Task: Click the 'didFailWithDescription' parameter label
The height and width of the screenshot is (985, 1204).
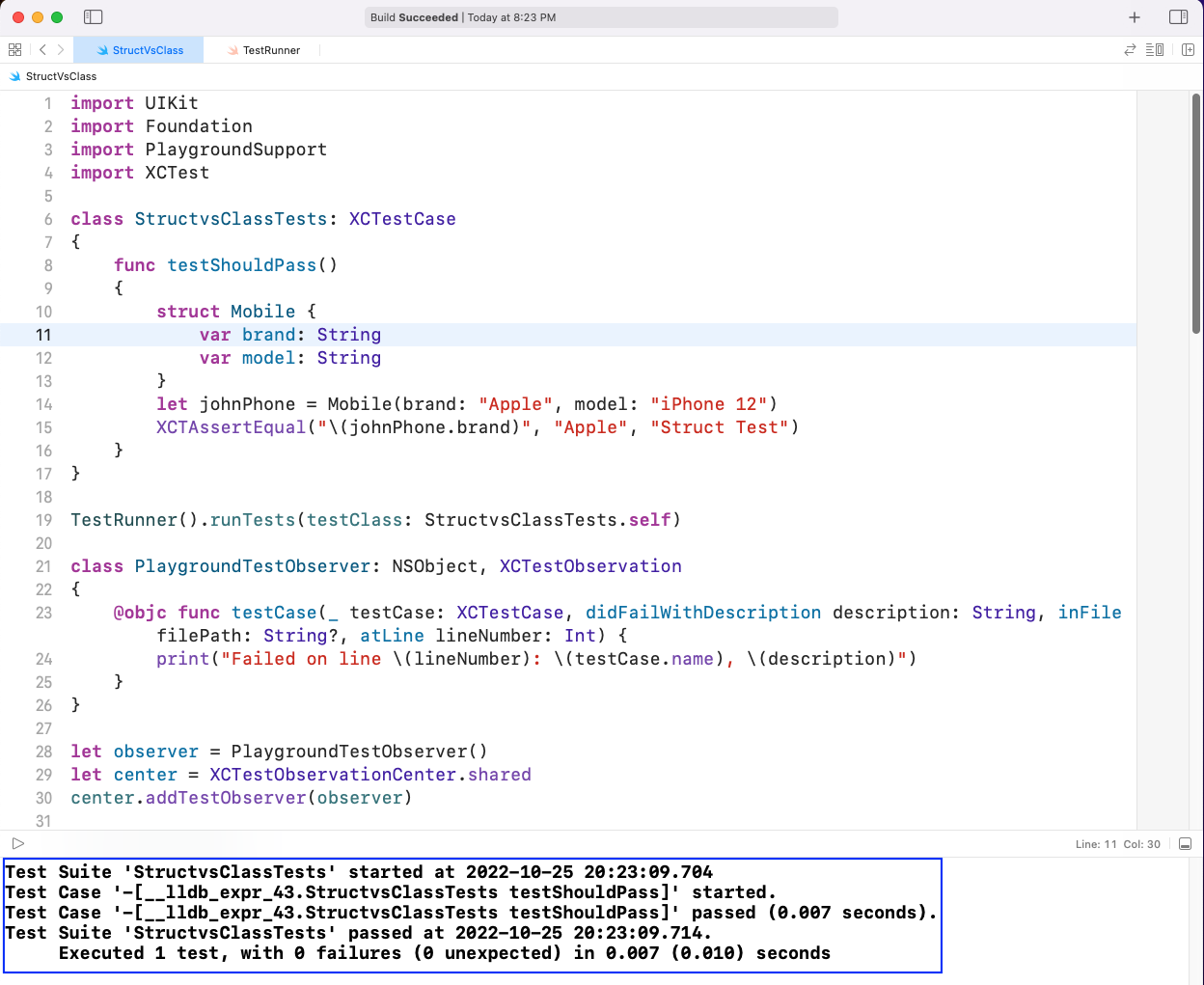Action: 703,613
